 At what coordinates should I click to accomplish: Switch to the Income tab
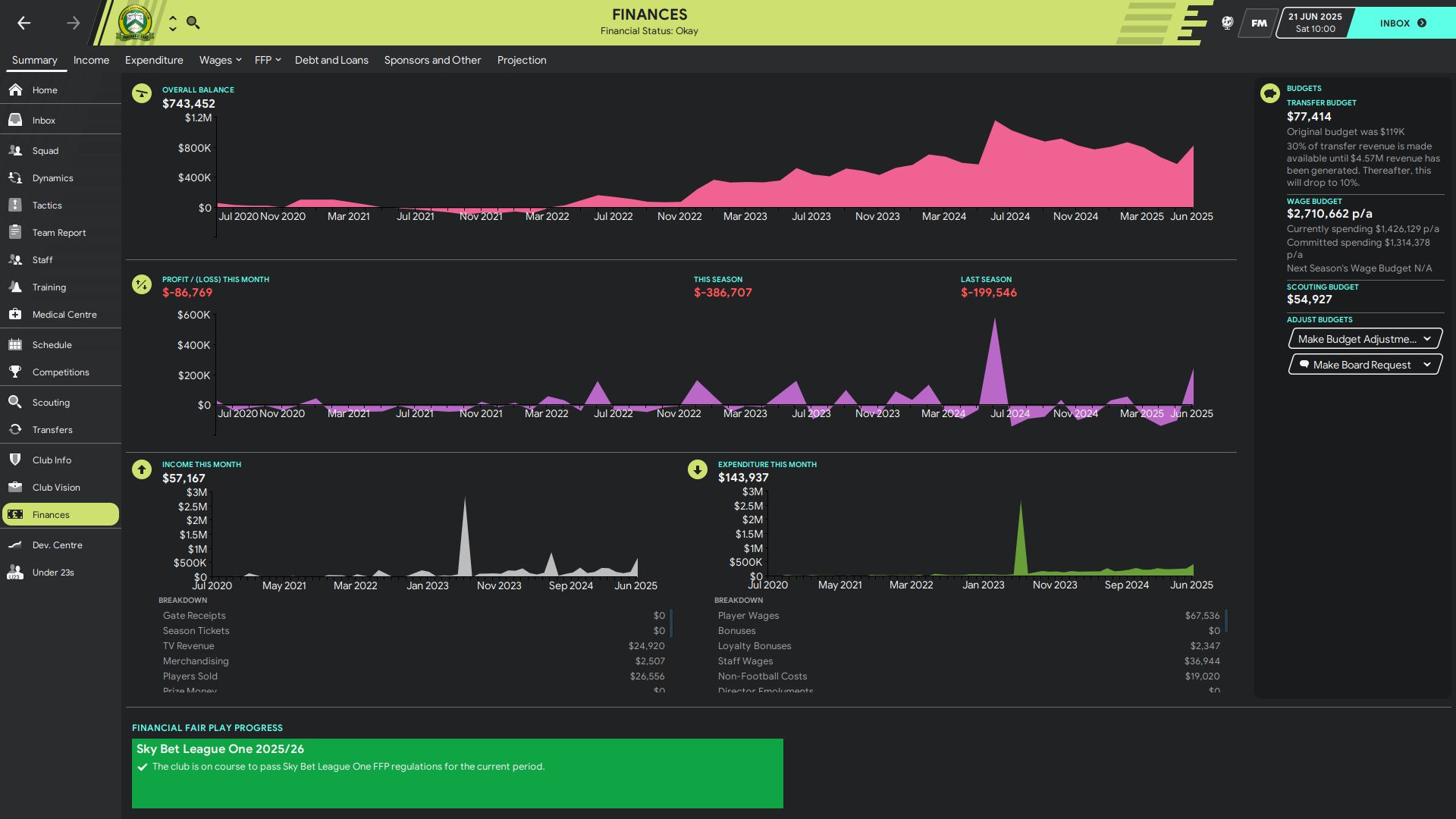91,60
